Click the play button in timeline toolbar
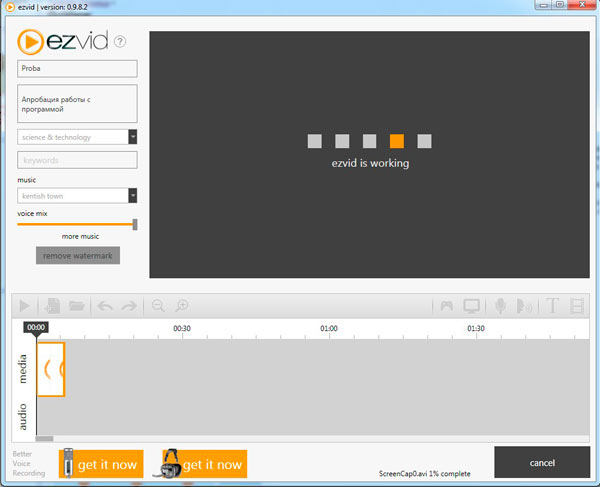Viewport: 600px width, 487px height. pos(26,306)
